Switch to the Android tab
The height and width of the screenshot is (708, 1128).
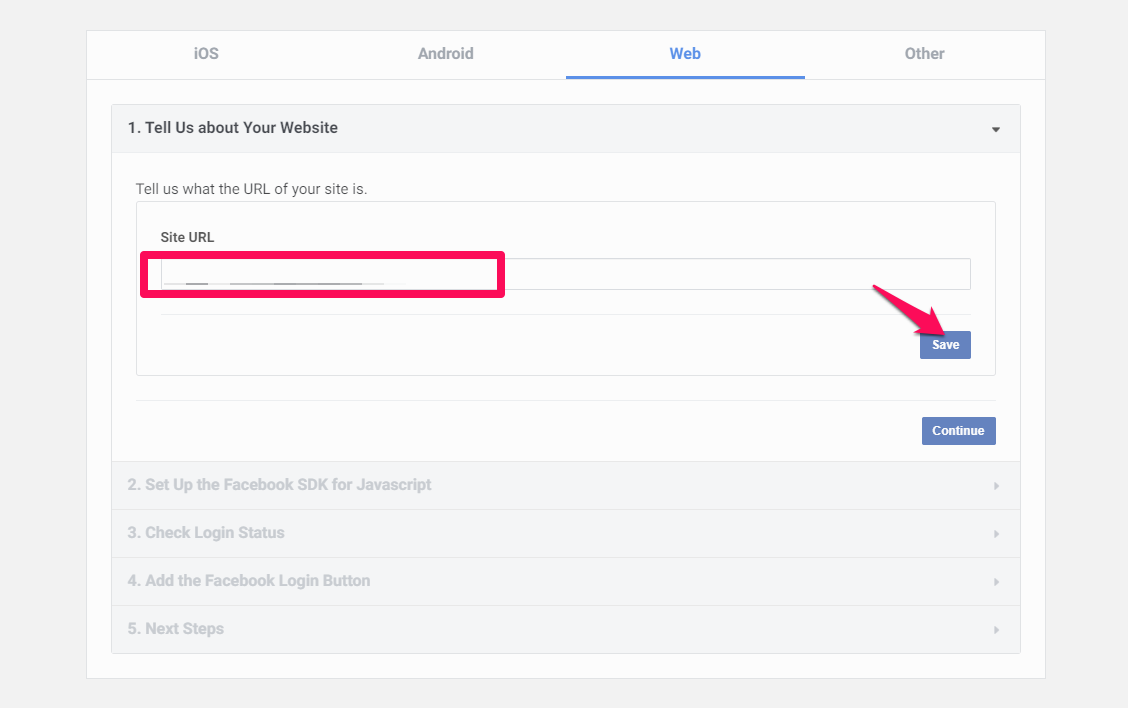[445, 54]
